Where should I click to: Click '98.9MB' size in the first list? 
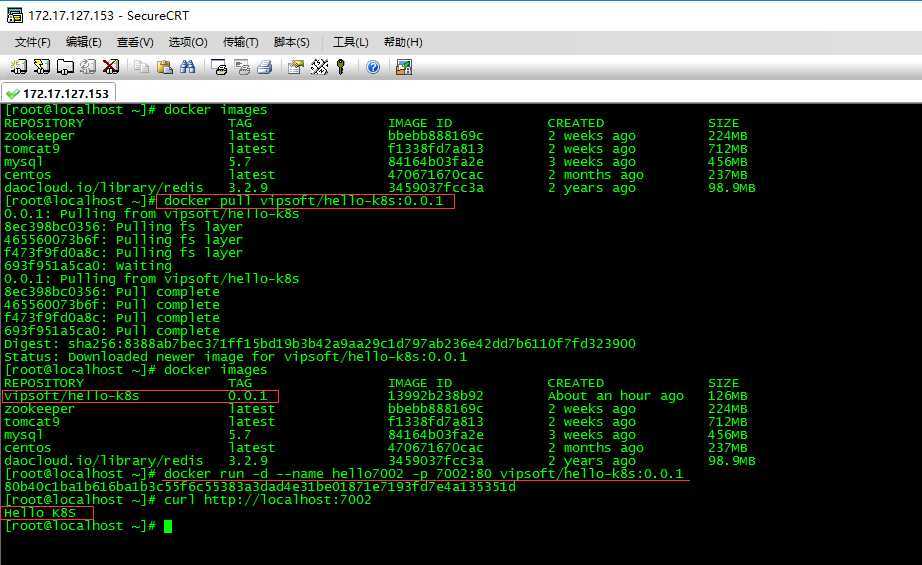point(731,188)
